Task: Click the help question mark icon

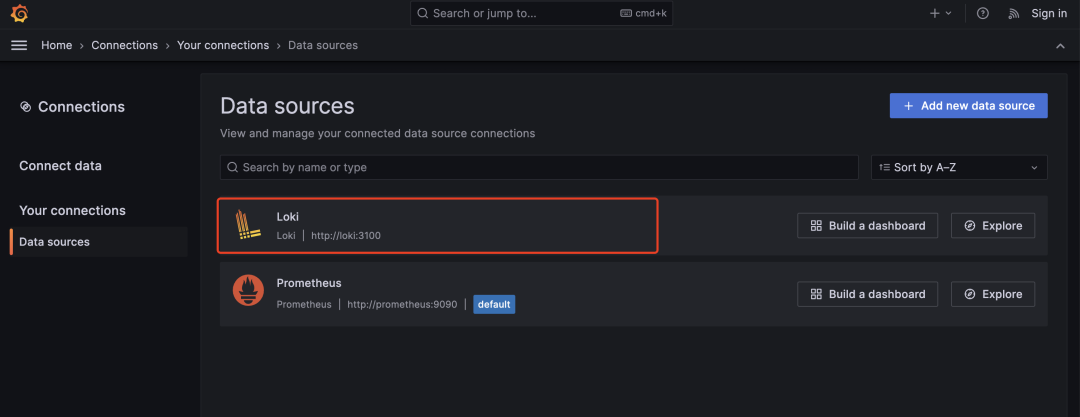Action: pyautogui.click(x=983, y=13)
